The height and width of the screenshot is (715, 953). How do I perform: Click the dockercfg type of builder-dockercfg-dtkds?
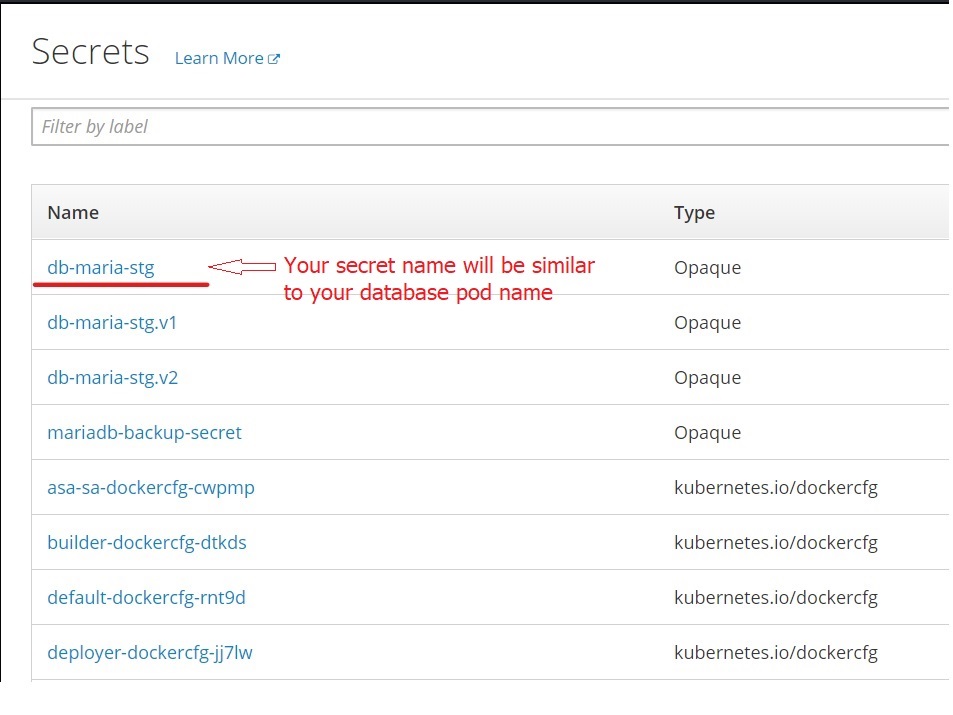tap(775, 543)
